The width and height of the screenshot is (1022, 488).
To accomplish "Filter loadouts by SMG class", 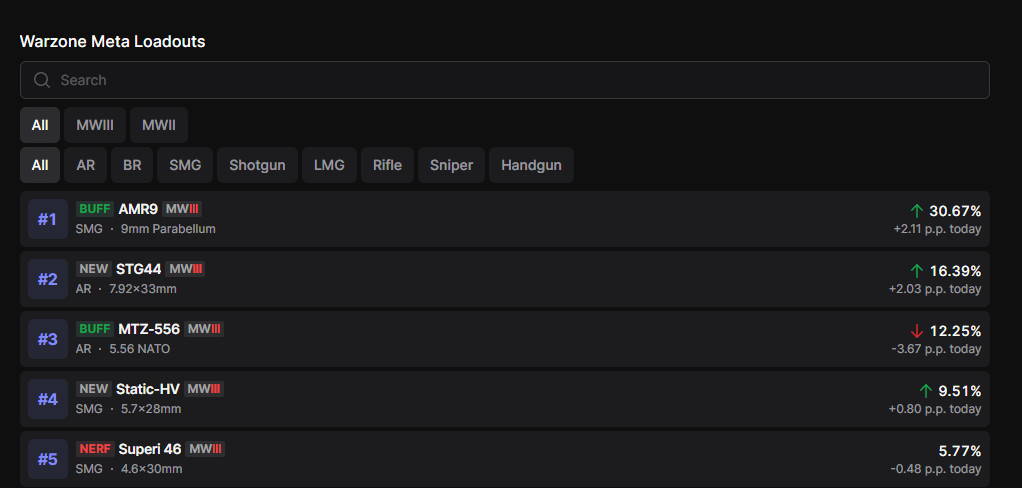I will click(185, 165).
